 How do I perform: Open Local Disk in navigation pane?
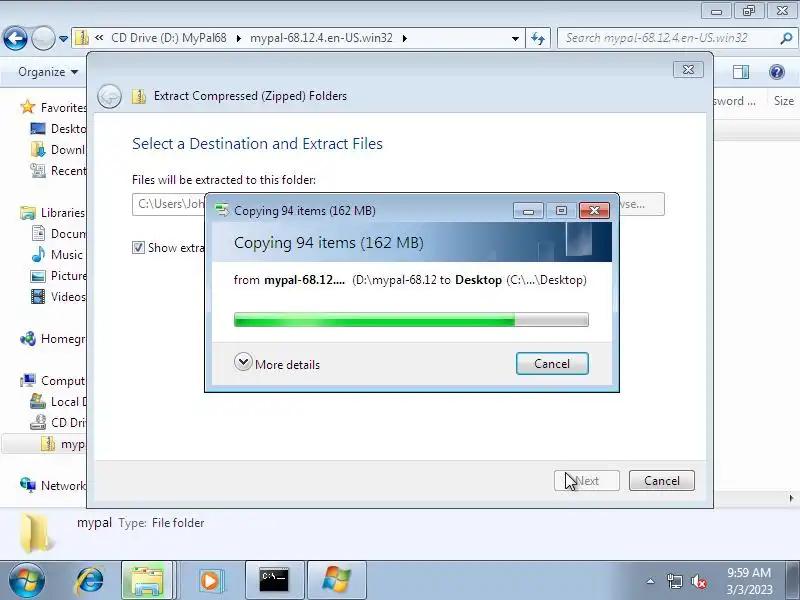point(59,402)
